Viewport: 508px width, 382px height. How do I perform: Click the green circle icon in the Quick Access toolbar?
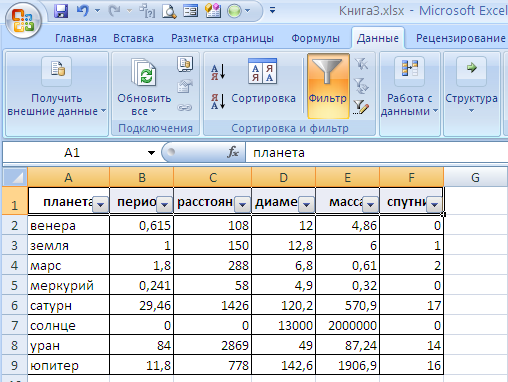click(234, 11)
